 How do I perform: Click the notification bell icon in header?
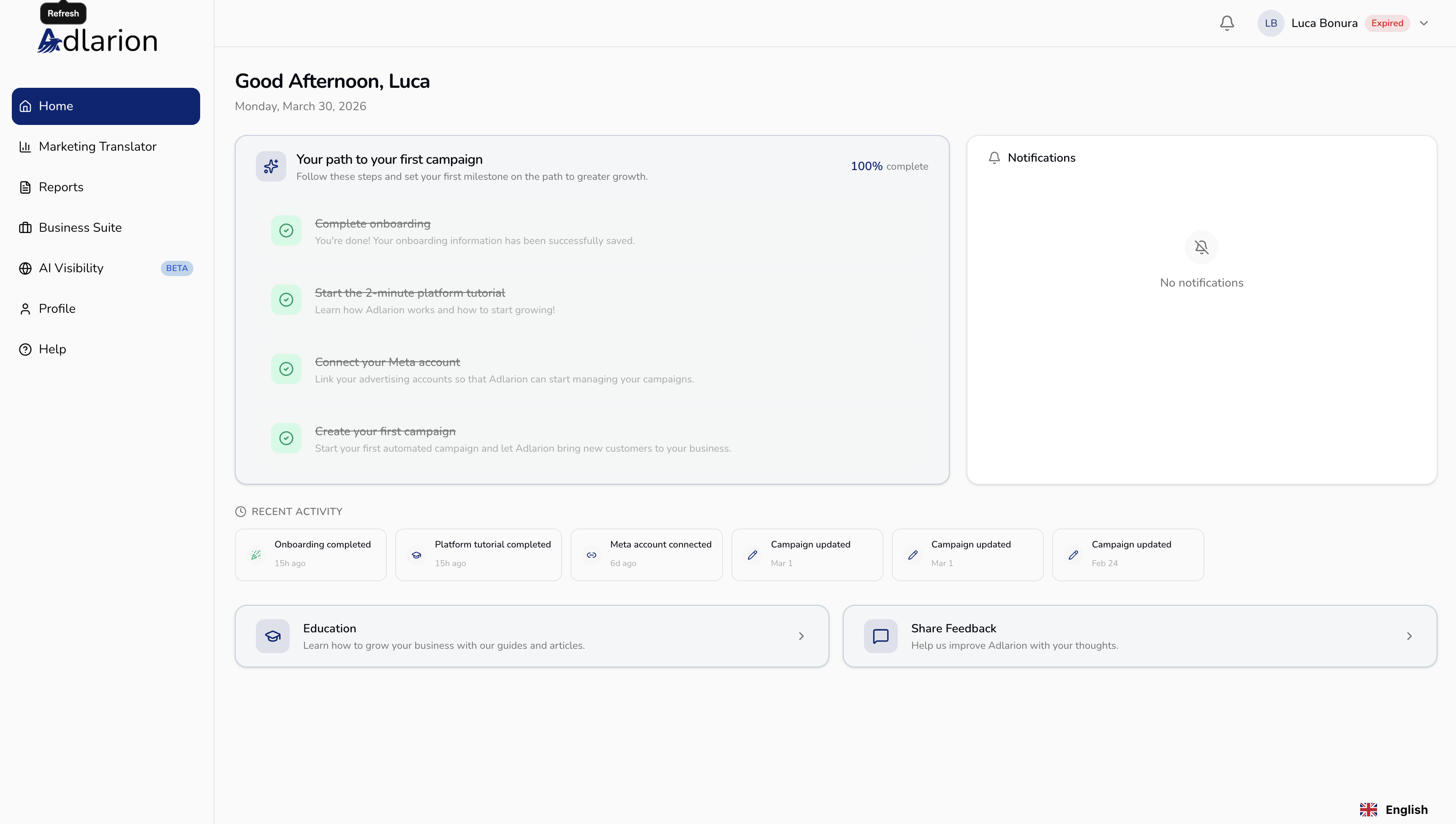(1227, 23)
